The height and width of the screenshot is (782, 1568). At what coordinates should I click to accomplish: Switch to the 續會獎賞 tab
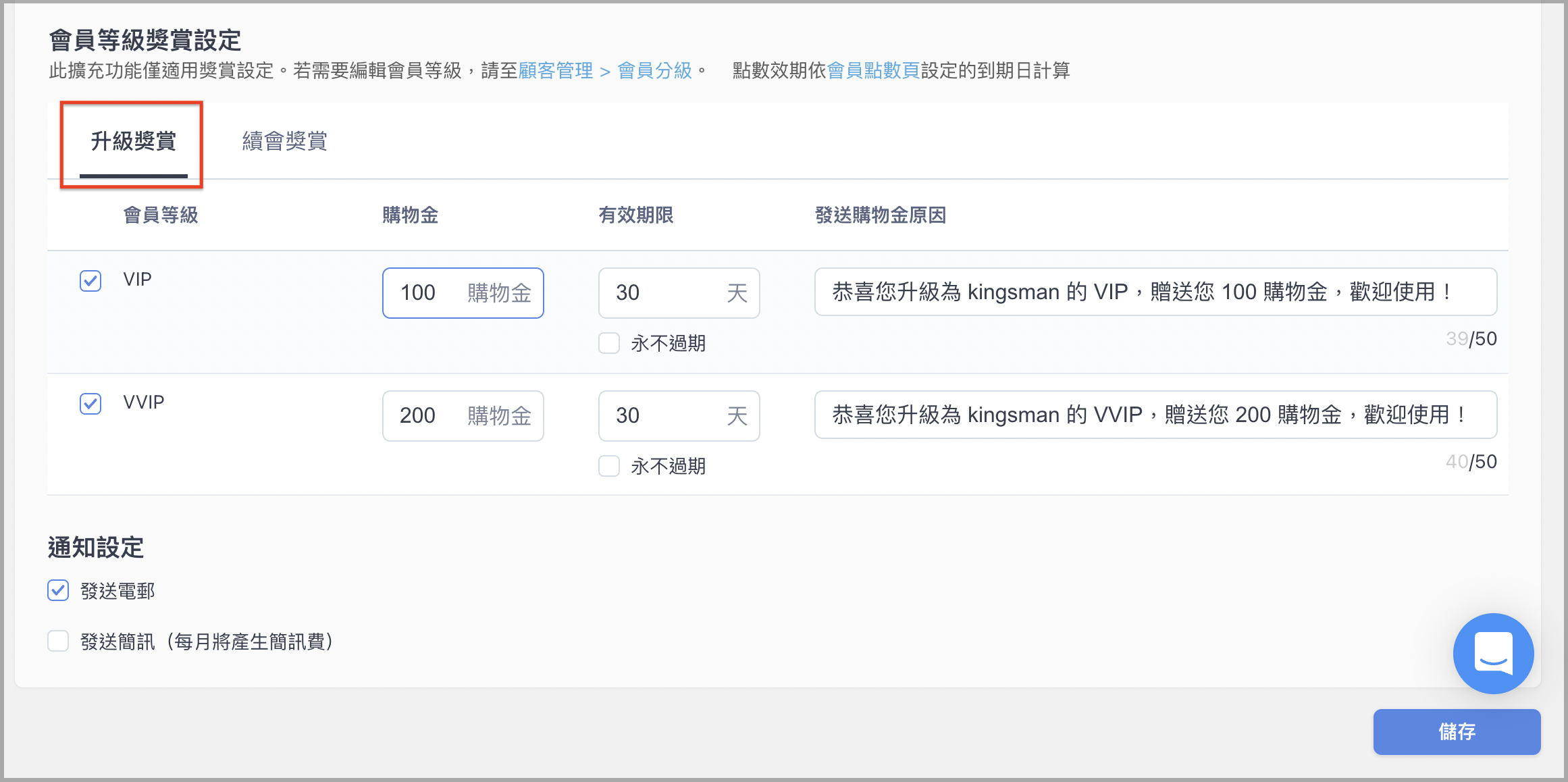pos(285,141)
